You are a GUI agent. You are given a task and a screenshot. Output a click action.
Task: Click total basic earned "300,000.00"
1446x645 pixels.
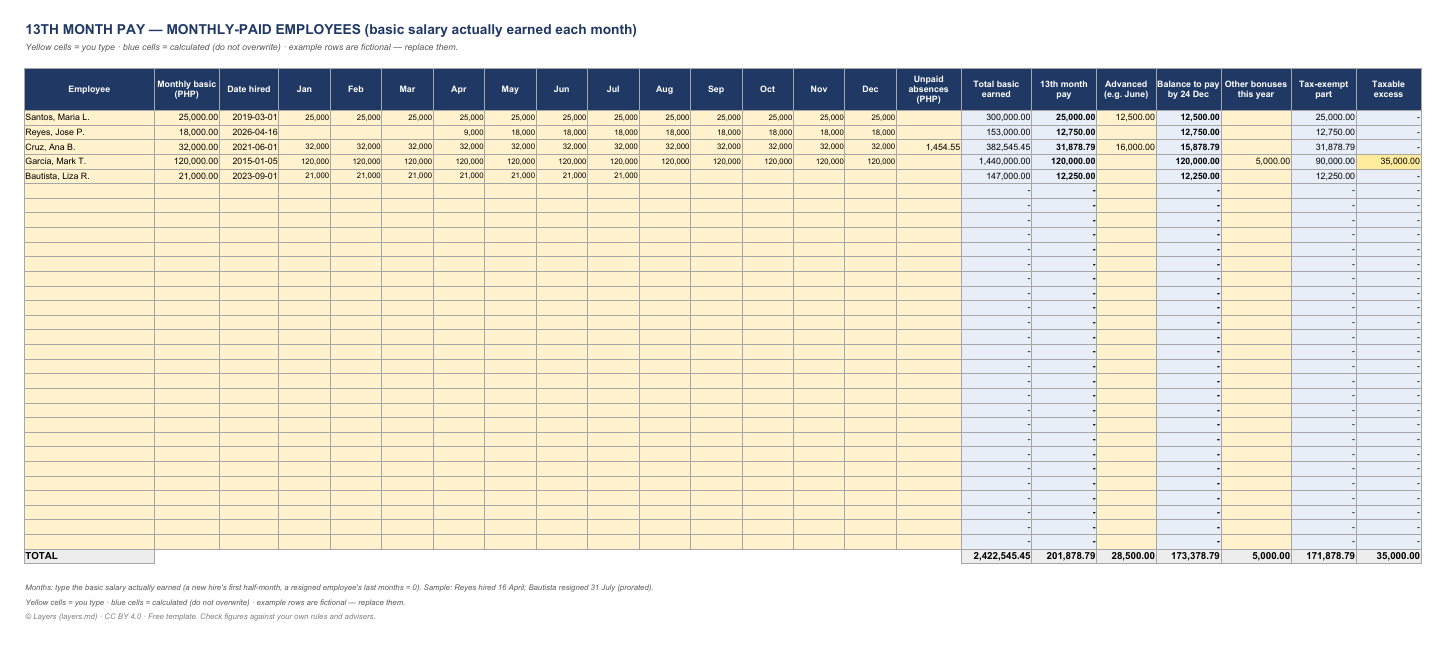(x=996, y=117)
